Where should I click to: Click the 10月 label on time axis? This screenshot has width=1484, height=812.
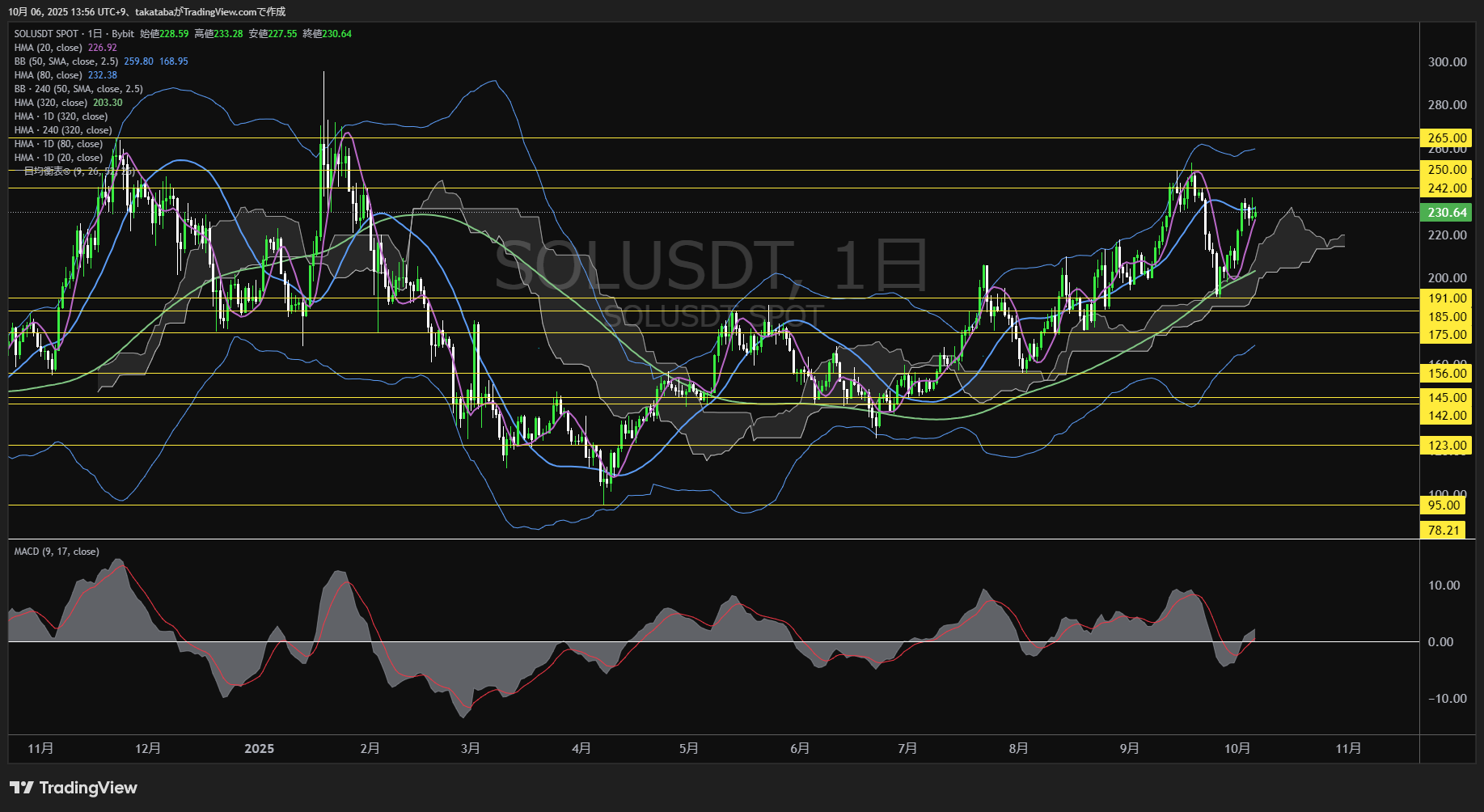1237,749
